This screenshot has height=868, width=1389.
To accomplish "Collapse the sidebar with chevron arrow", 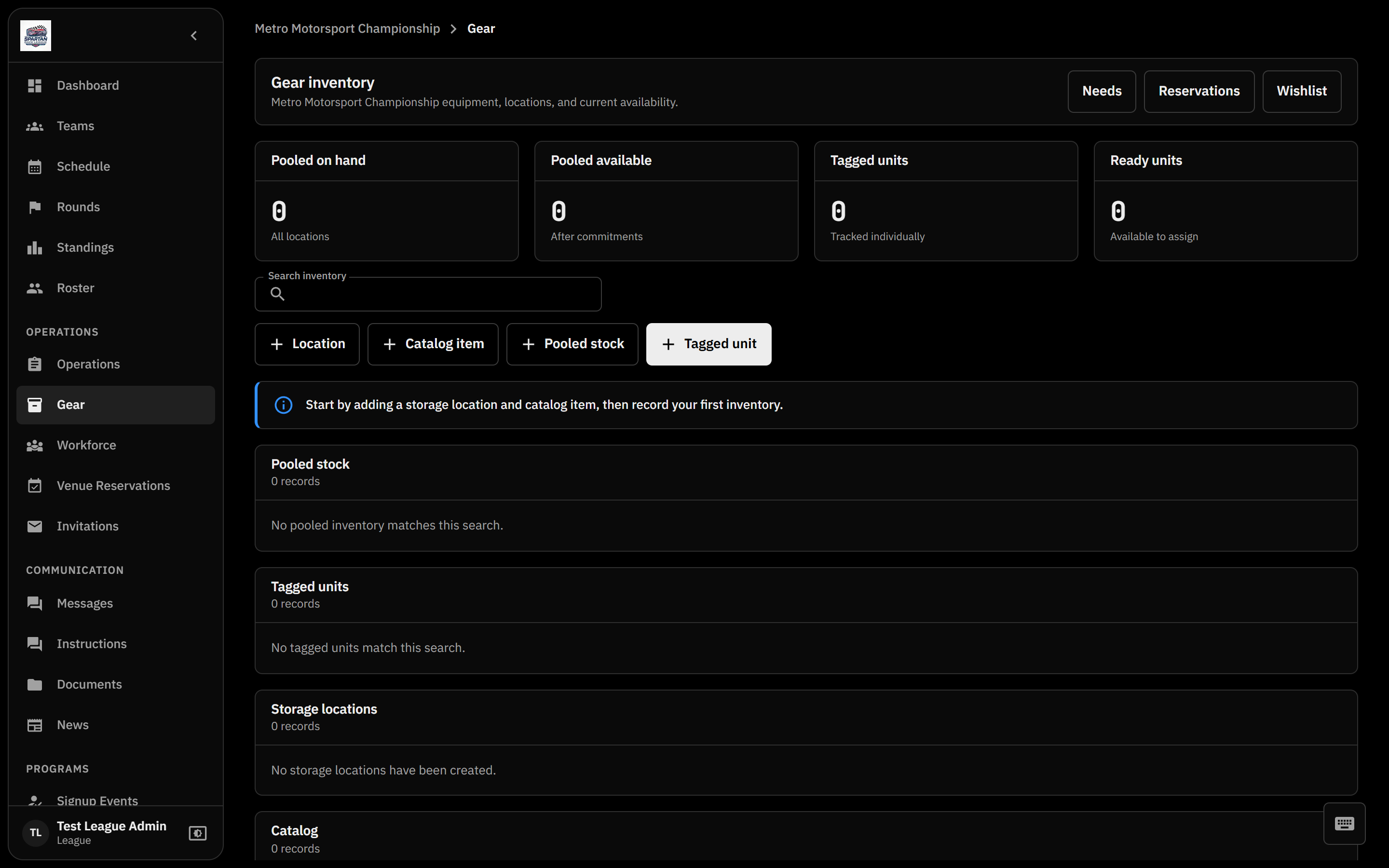I will (x=194, y=36).
